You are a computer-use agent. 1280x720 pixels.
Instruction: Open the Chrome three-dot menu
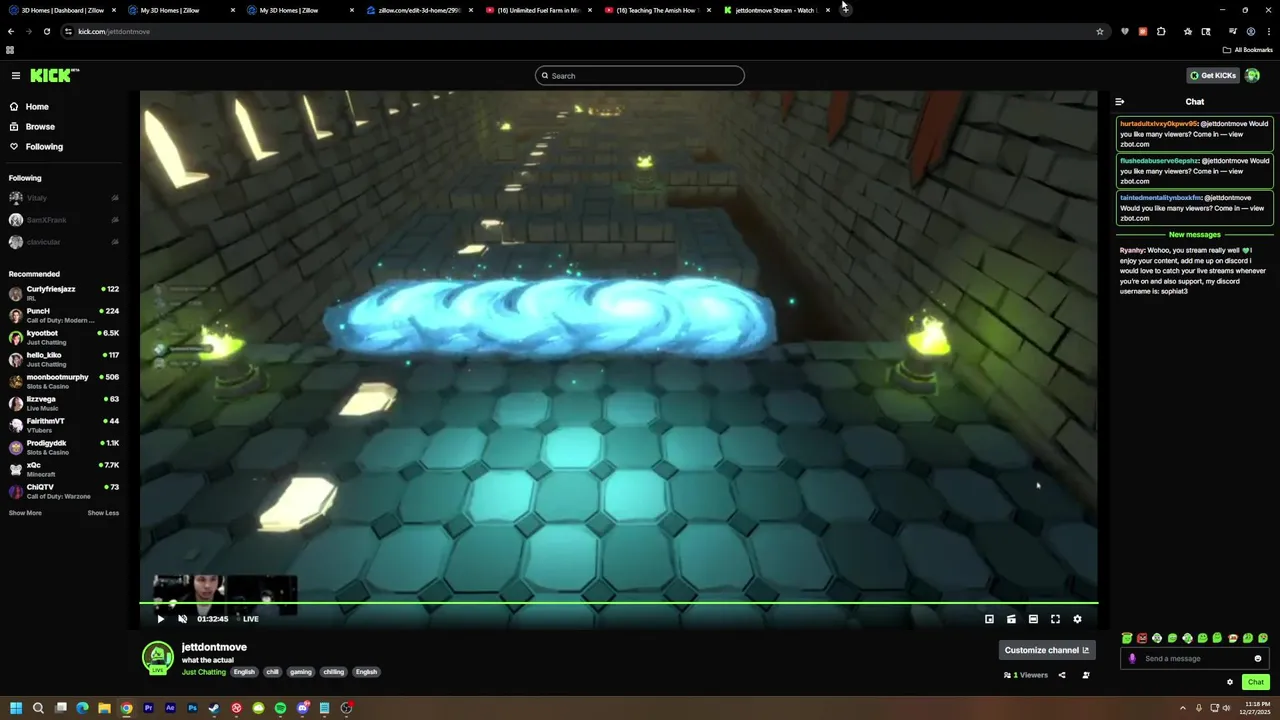pos(1268,31)
